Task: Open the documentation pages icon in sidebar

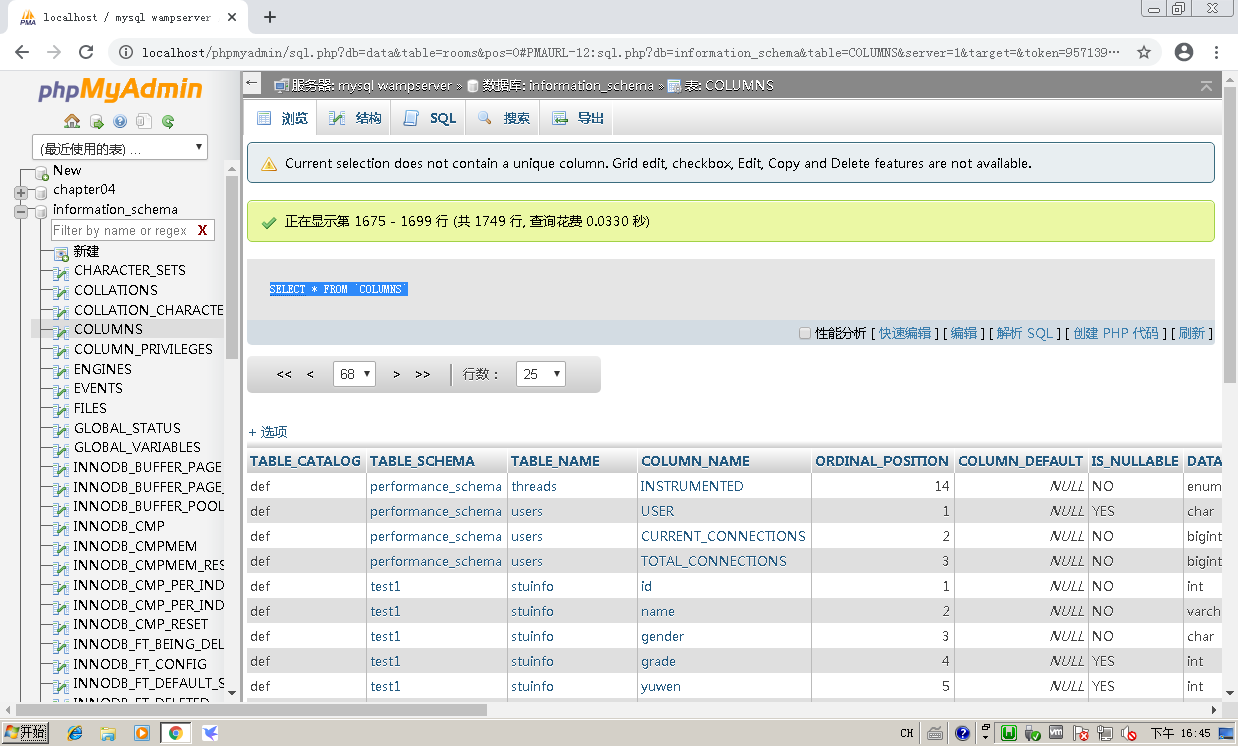Action: (144, 121)
